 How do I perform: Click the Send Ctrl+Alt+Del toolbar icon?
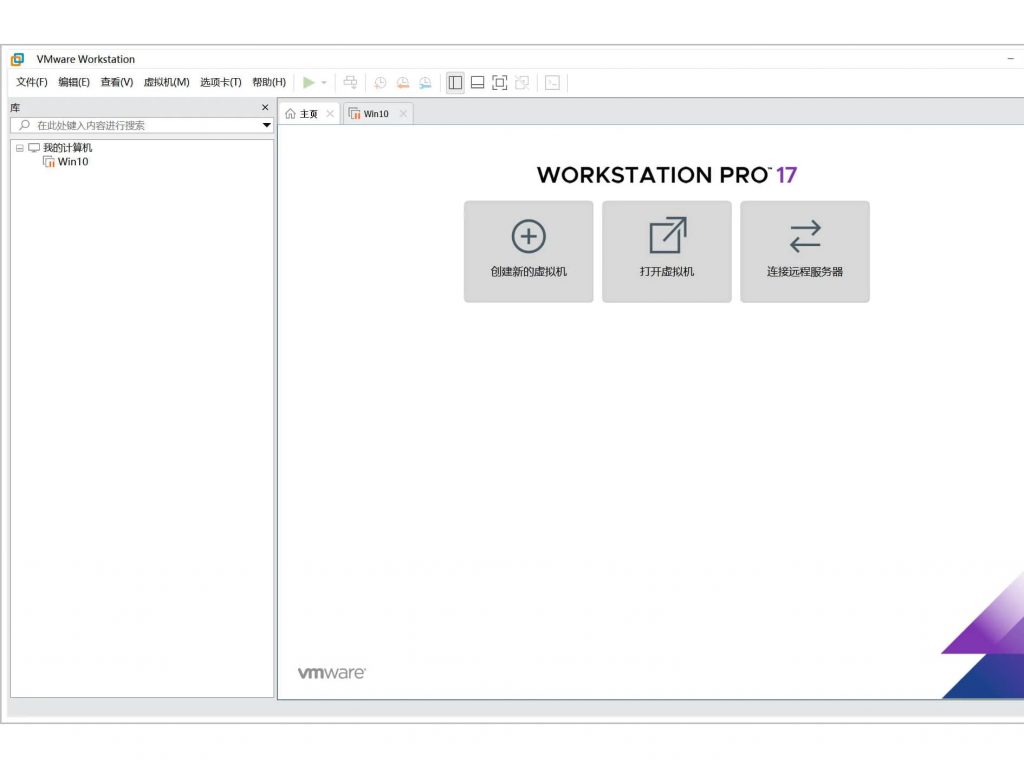click(x=350, y=83)
